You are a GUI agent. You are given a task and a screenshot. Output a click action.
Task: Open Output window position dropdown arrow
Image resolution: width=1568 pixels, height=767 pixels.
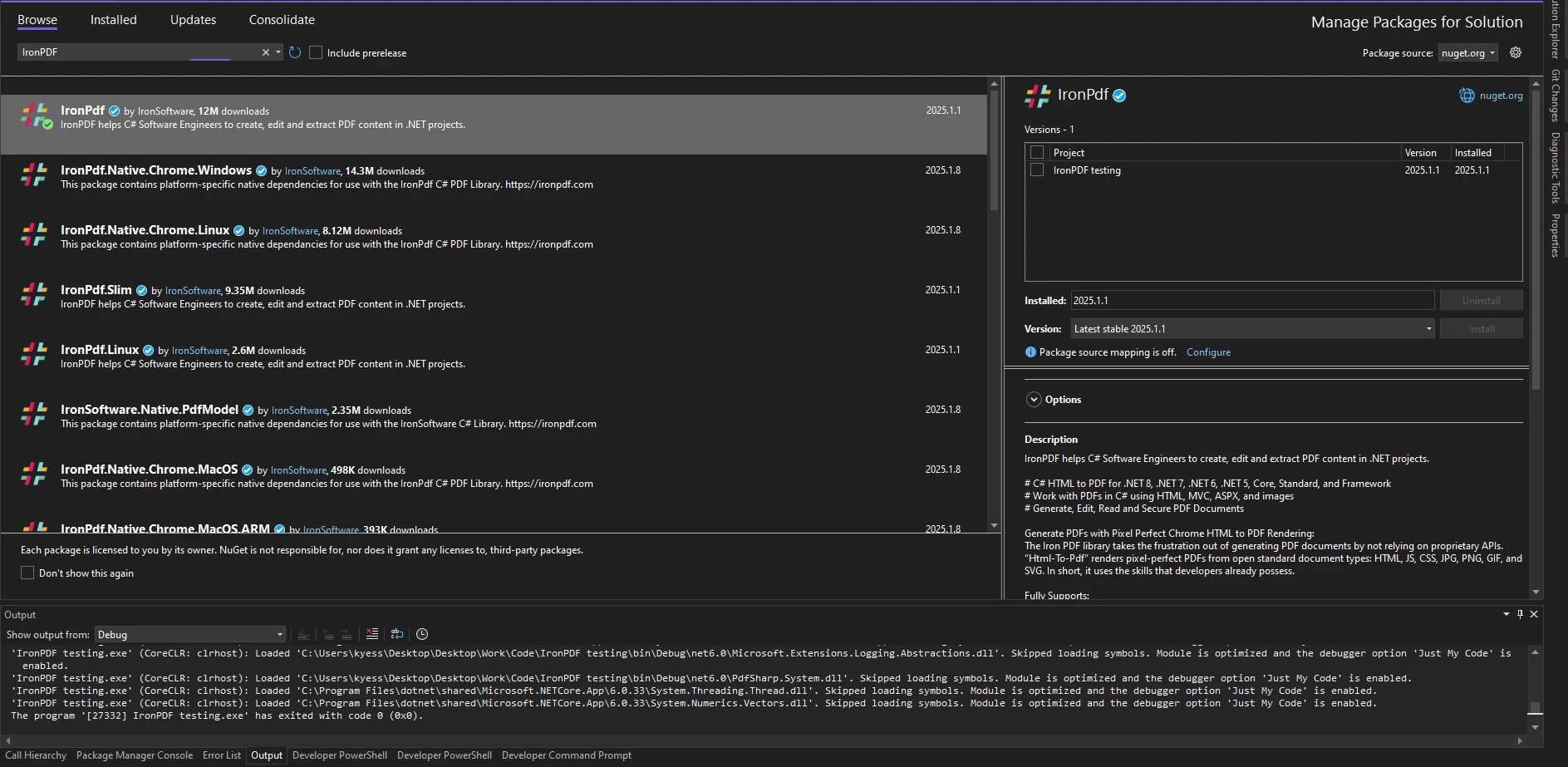coord(1507,614)
